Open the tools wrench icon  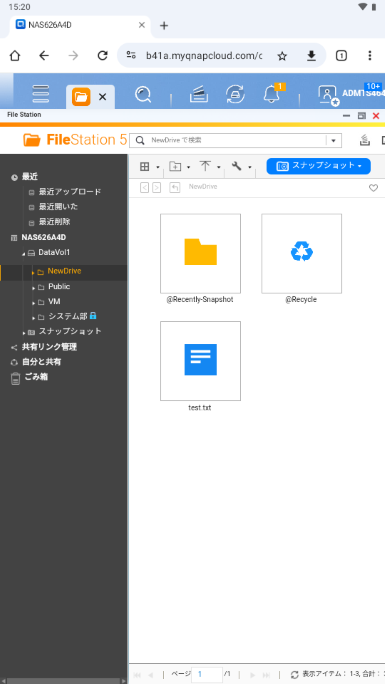tap(237, 166)
